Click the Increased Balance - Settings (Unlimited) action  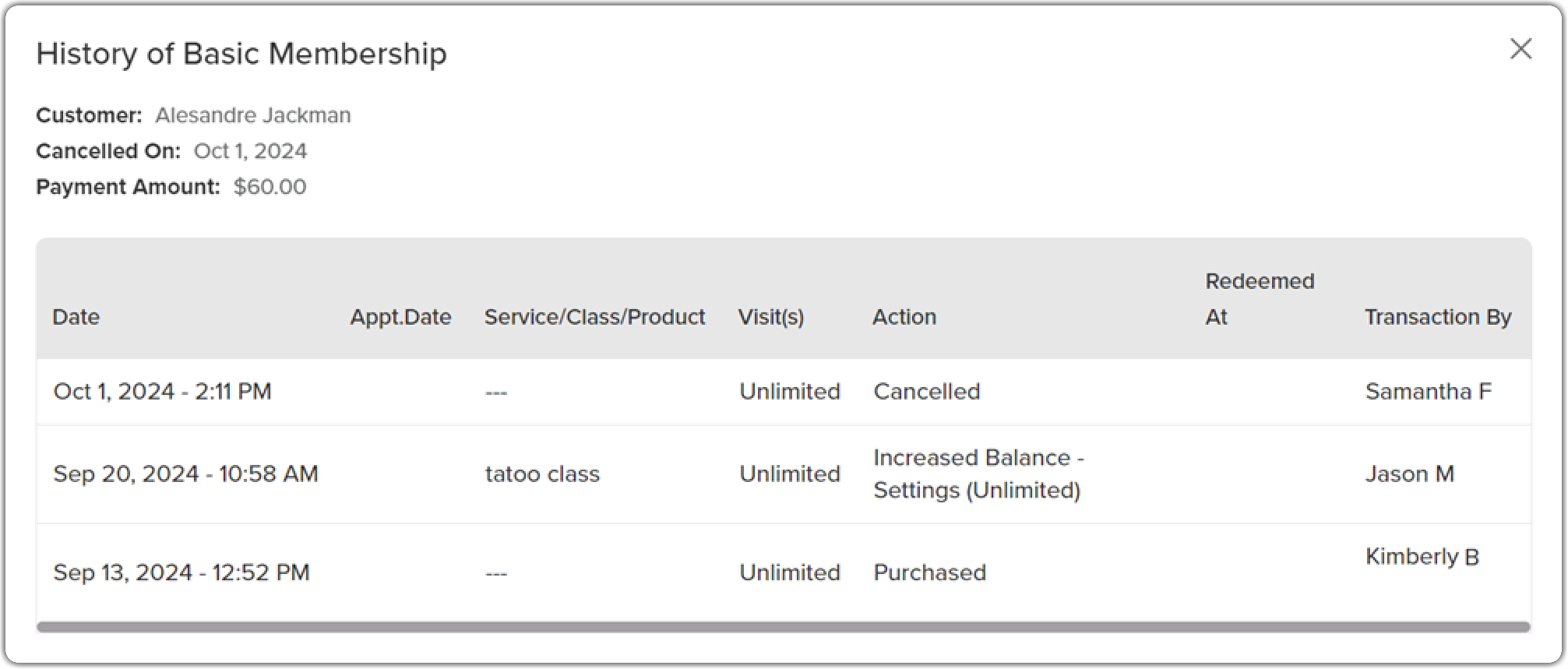pos(978,474)
